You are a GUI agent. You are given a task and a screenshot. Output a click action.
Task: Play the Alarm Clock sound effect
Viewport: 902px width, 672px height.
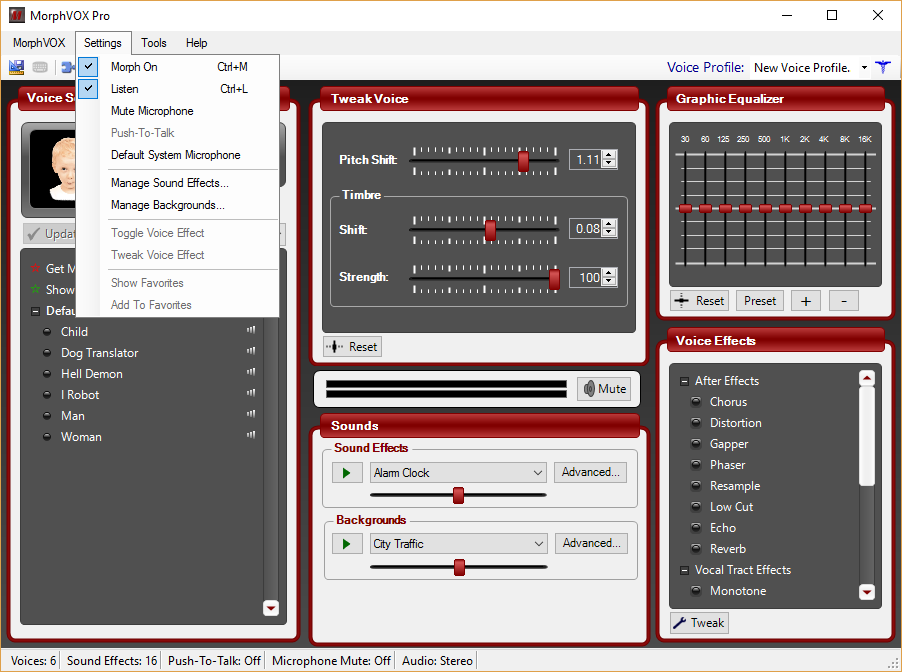347,473
